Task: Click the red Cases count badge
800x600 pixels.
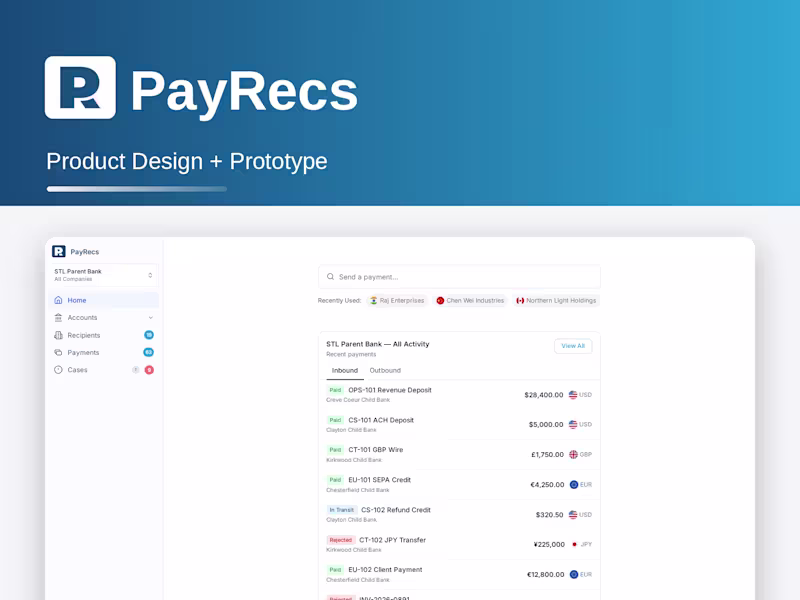Action: [149, 370]
